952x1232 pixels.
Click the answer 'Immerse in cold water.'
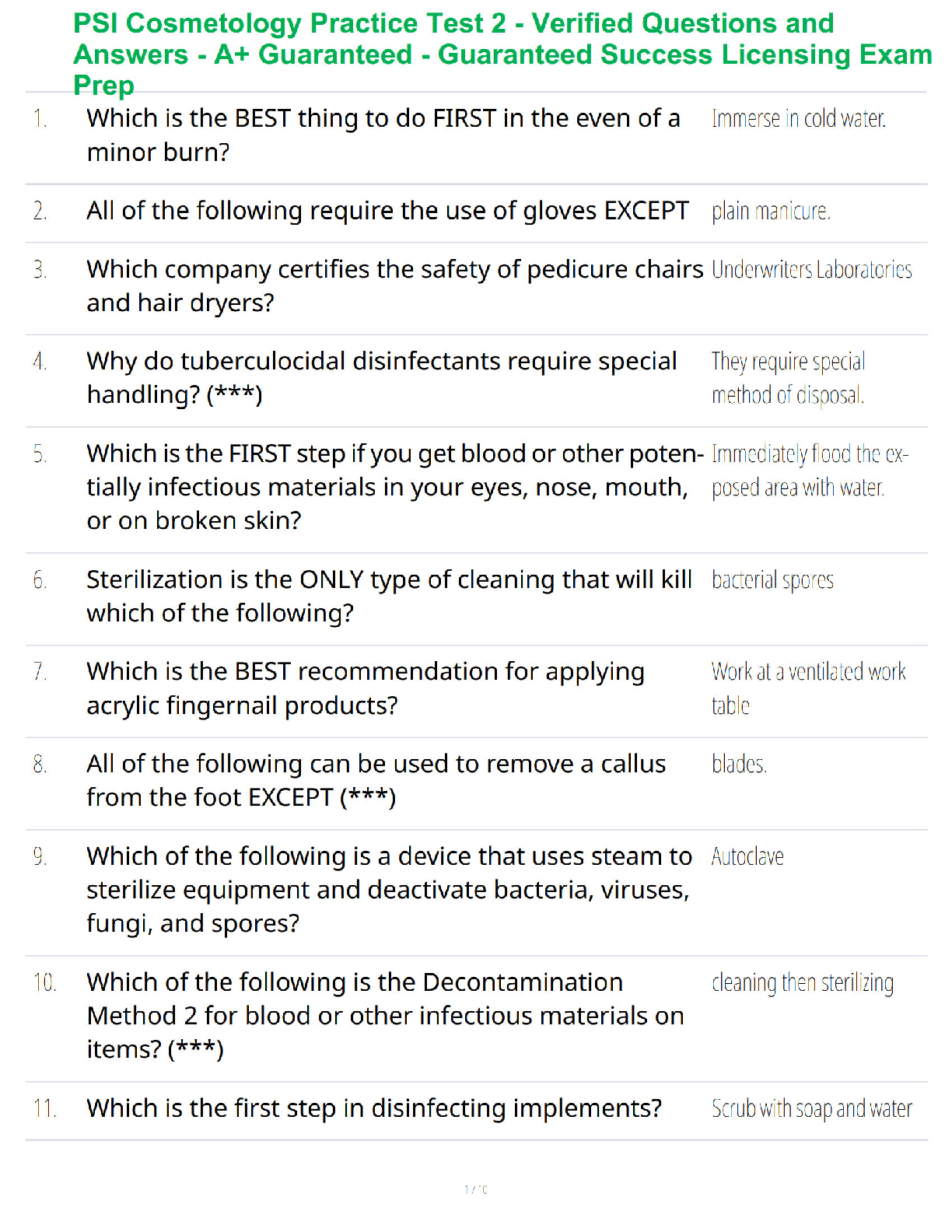(799, 119)
